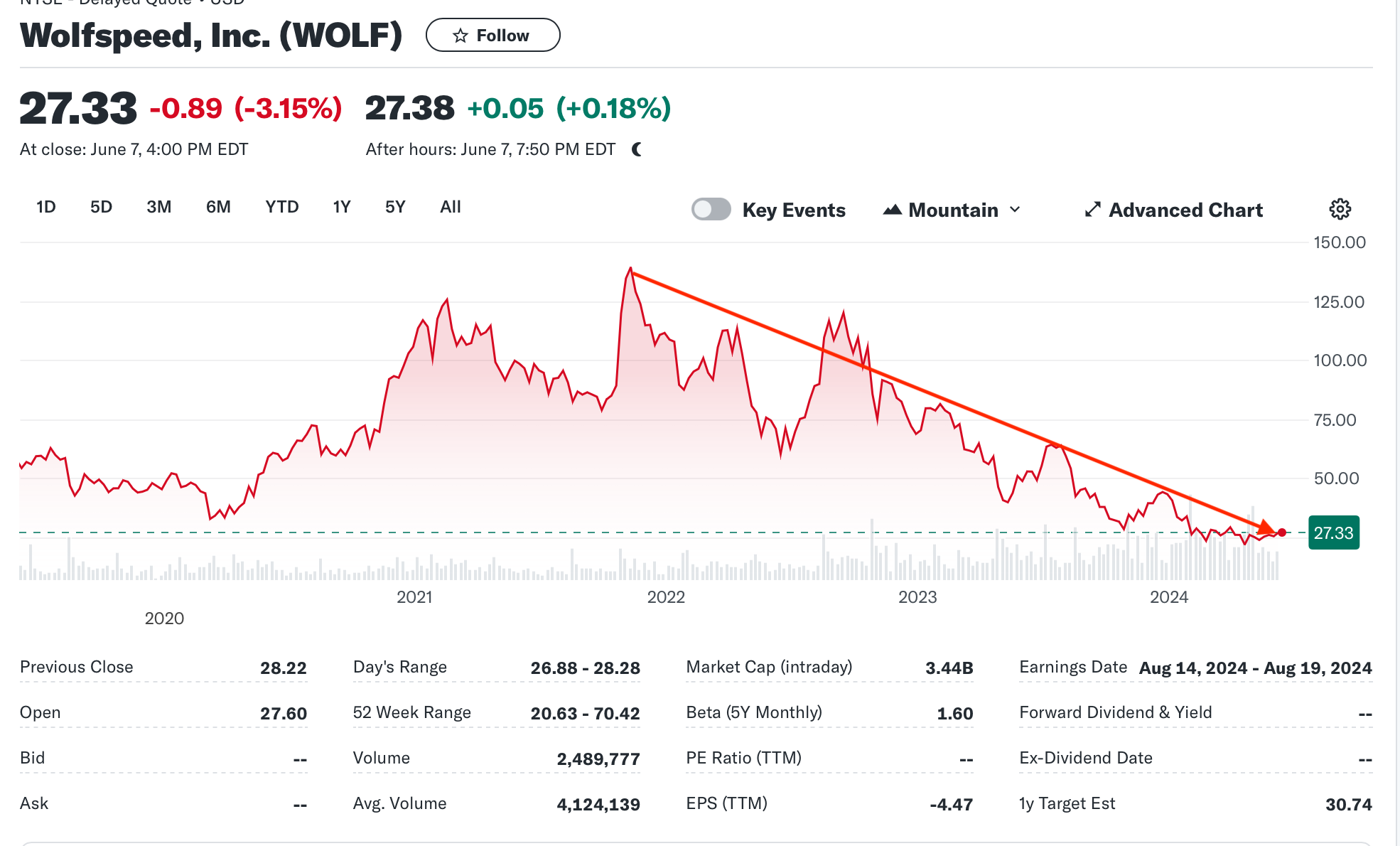Screen dimensions: 1400x846
Task: Click the red dot at chart line end
Action: pos(1281,532)
